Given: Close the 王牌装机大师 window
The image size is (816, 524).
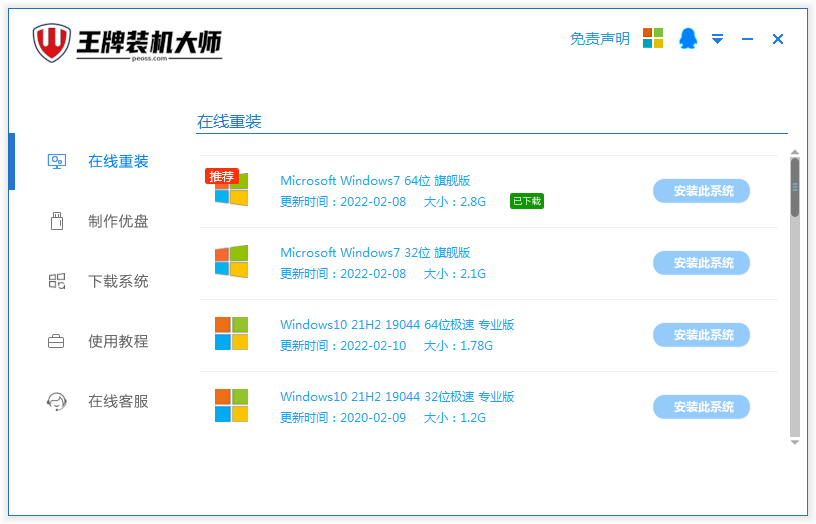Looking at the screenshot, I should tap(777, 39).
